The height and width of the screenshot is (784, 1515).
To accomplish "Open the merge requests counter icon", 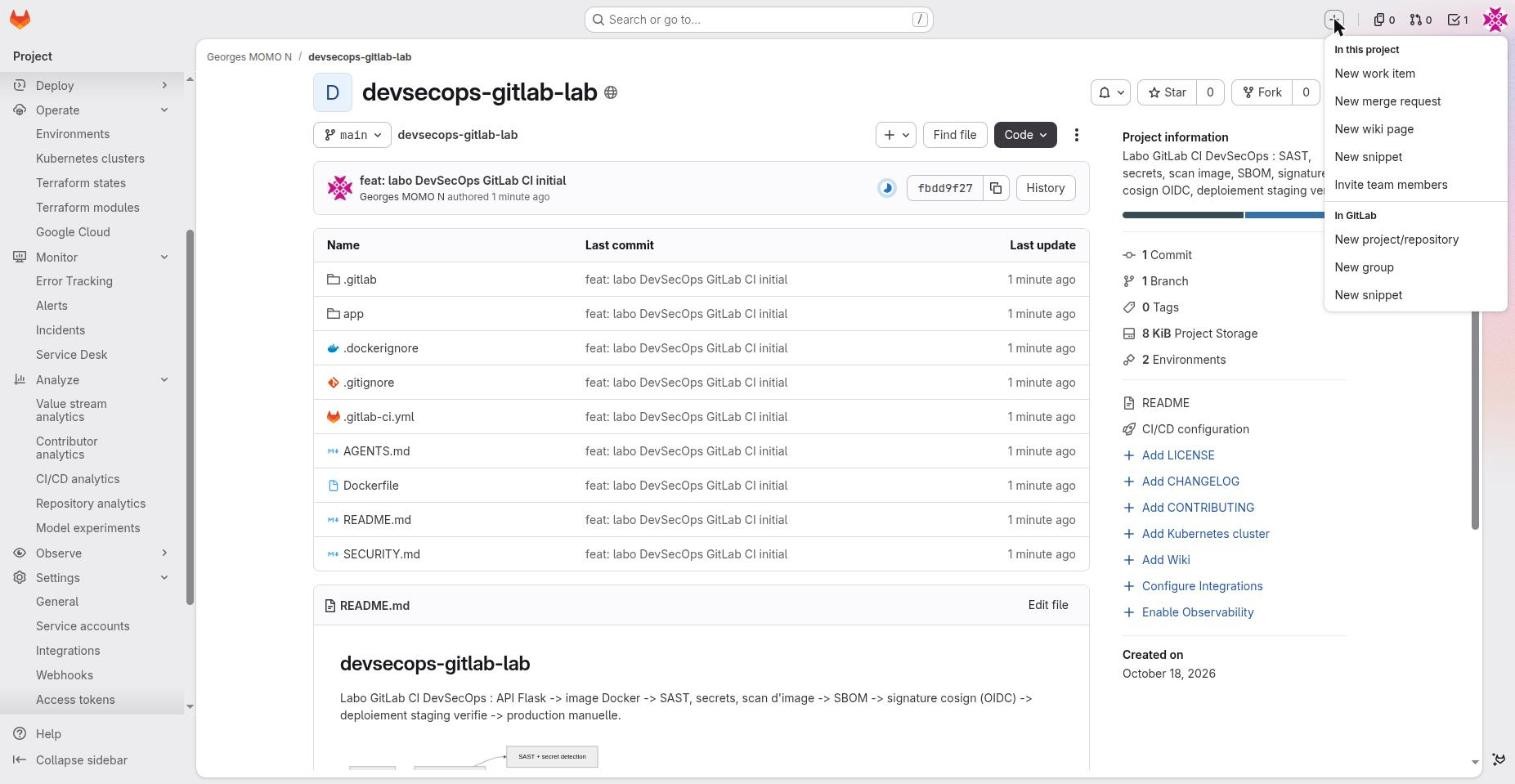I will pyautogui.click(x=1421, y=19).
